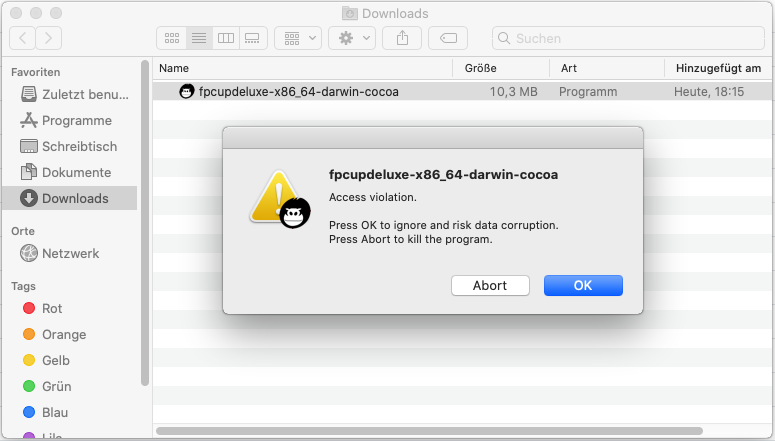This screenshot has height=441, width=775.
Task: Click the Edit Tags toolbar button
Action: point(448,38)
